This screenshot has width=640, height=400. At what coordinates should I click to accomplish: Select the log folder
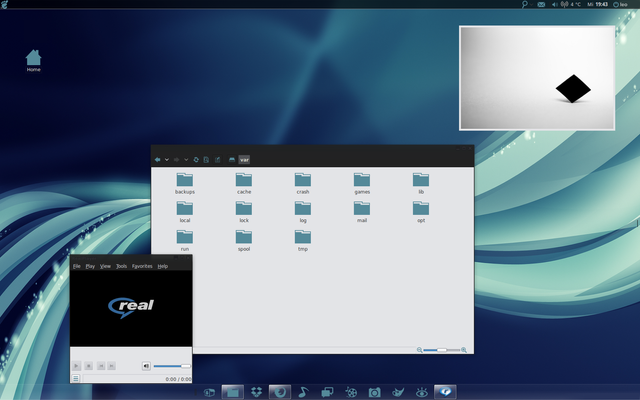(x=303, y=212)
